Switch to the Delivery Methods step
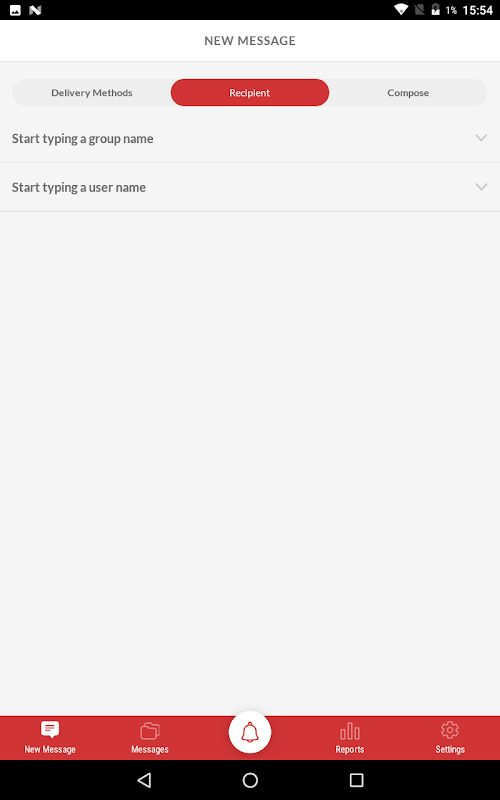Image resolution: width=500 pixels, height=800 pixels. [92, 92]
